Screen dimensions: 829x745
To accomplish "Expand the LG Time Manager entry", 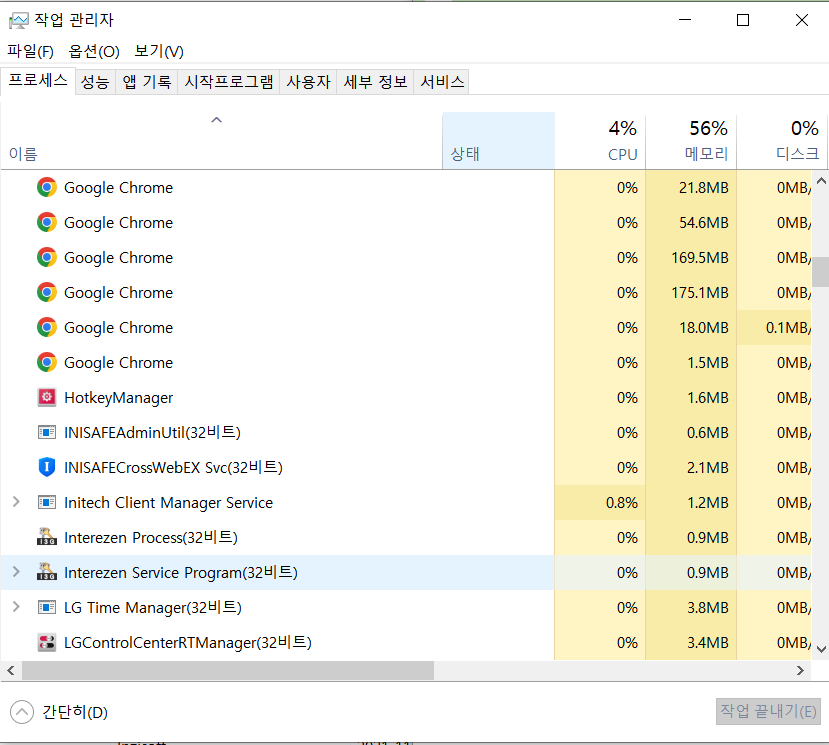I will point(15,607).
